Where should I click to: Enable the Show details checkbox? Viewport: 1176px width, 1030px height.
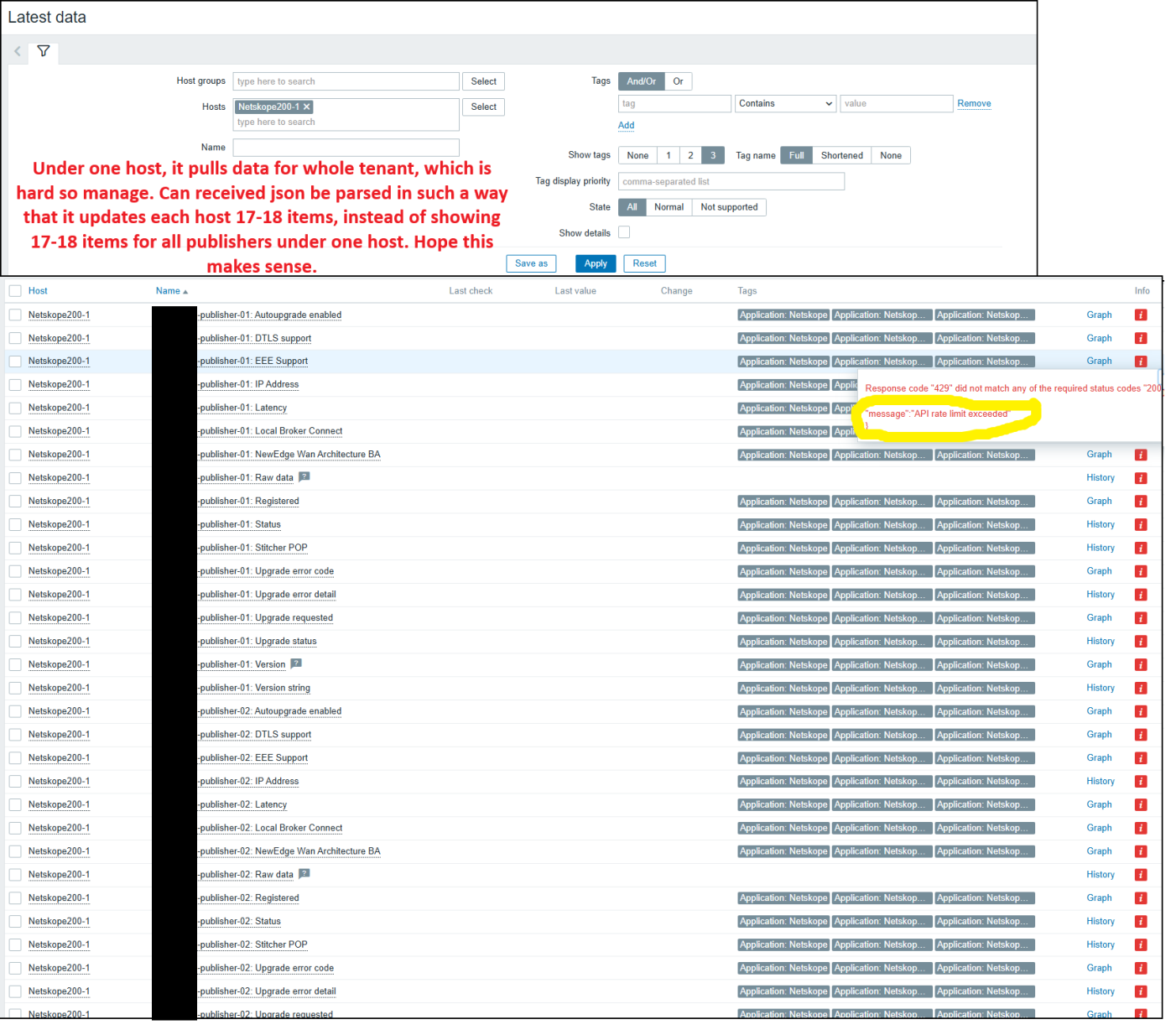[x=624, y=232]
